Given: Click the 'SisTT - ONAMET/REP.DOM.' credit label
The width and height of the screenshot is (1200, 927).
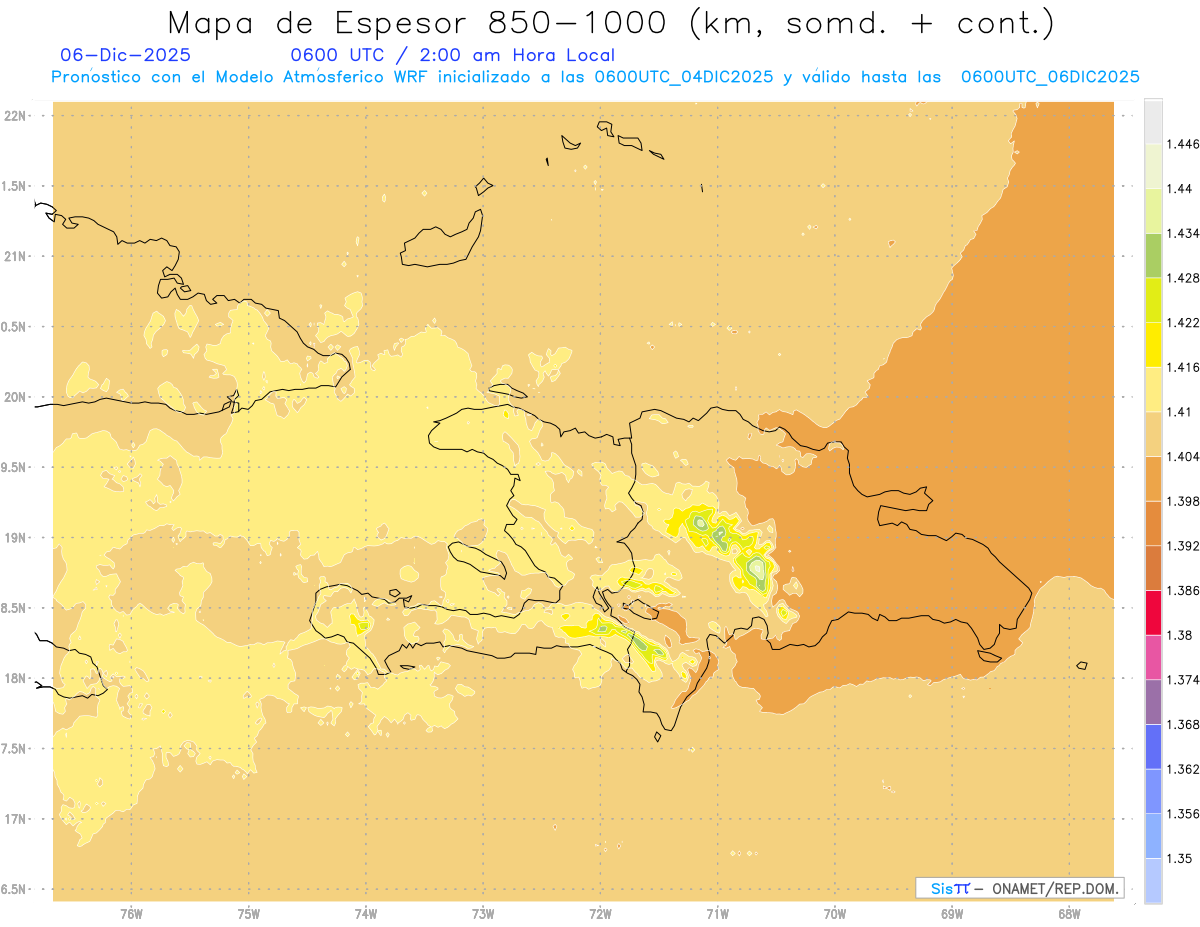Looking at the screenshot, I should [1020, 888].
